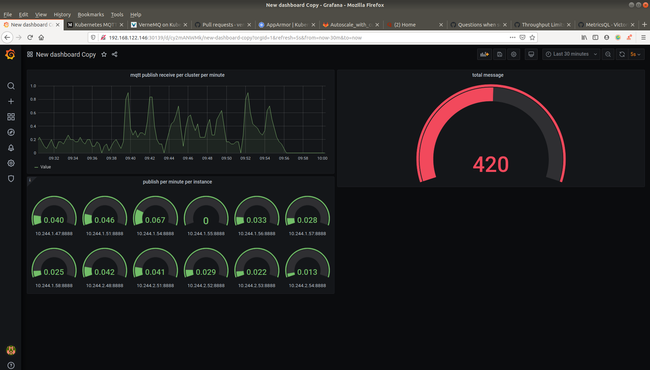
Task: Open the Explore compass icon in sidebar
Action: (11, 132)
